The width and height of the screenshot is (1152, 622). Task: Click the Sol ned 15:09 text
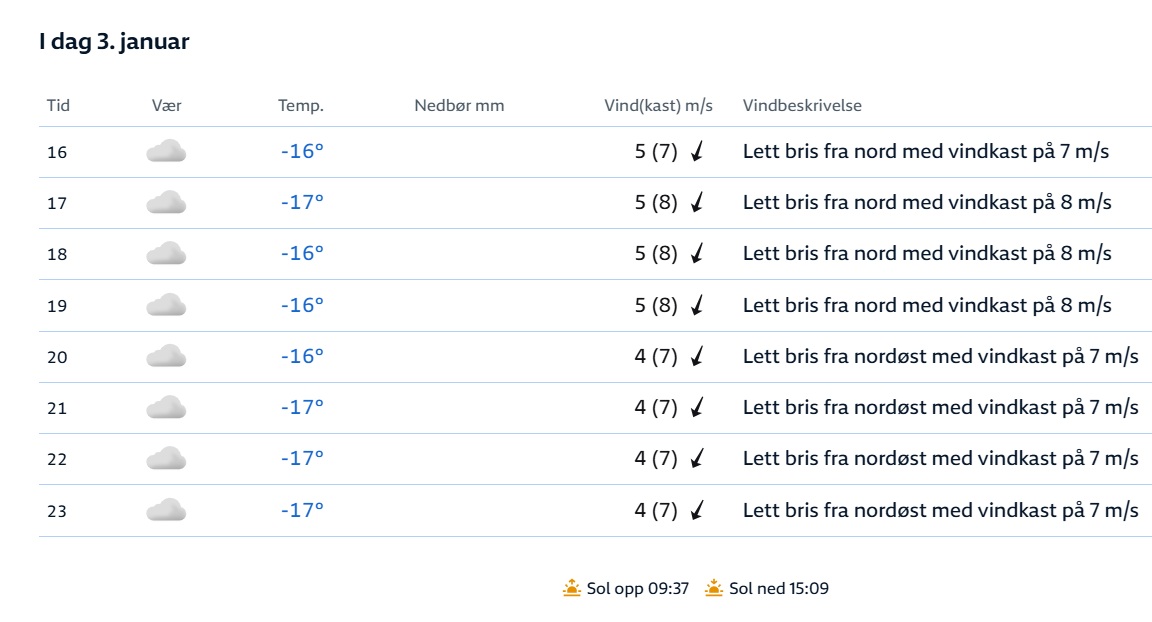(x=779, y=588)
